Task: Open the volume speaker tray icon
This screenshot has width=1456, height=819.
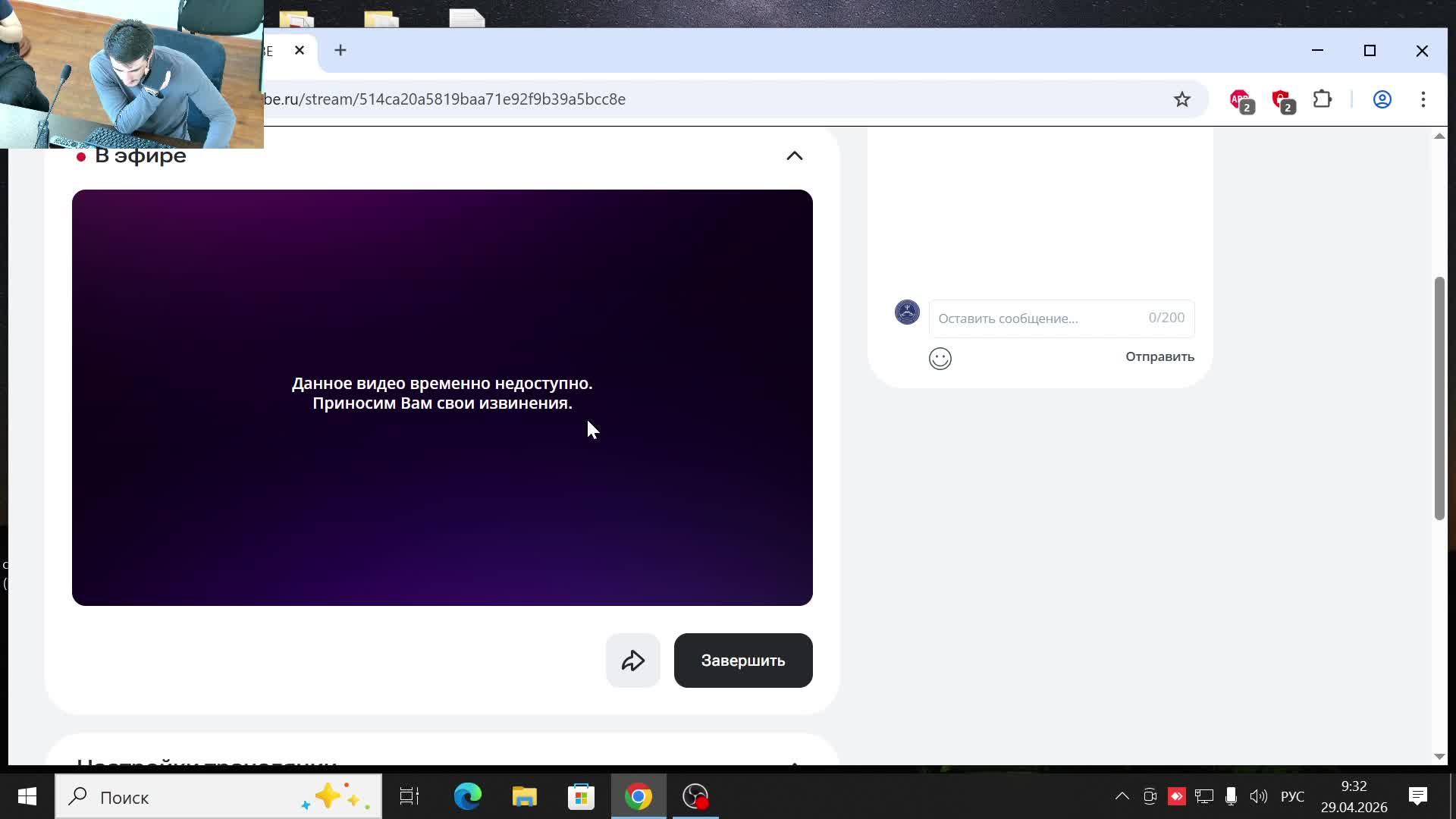Action: pos(1258,796)
